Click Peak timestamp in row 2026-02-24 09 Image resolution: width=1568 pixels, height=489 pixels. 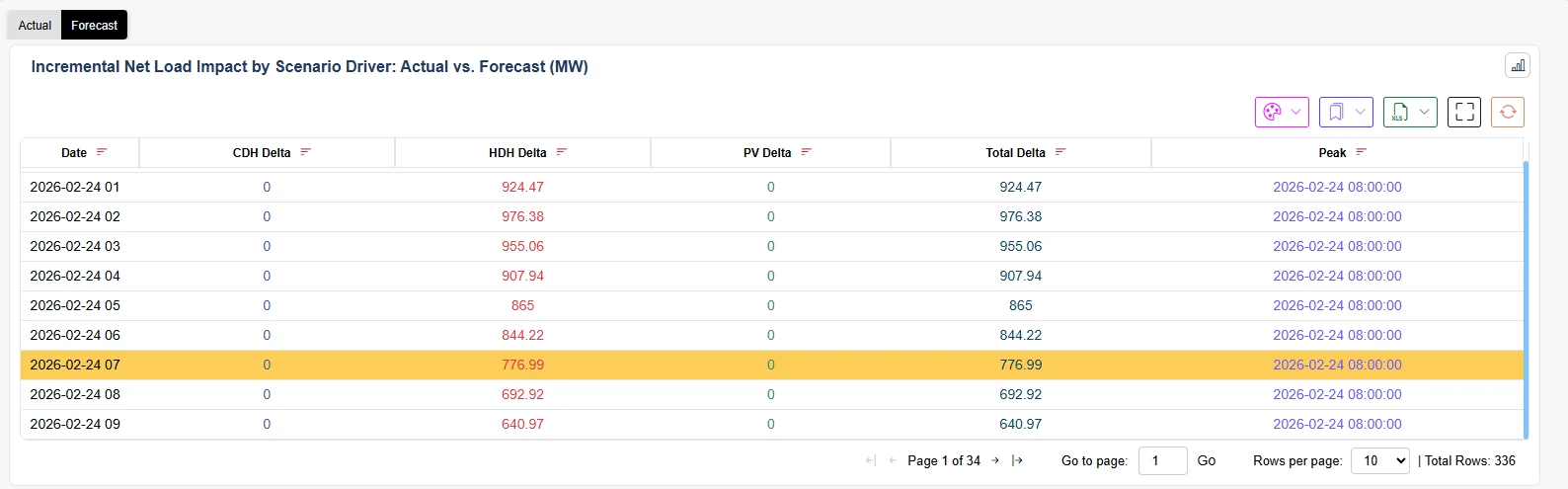pyautogui.click(x=1337, y=424)
